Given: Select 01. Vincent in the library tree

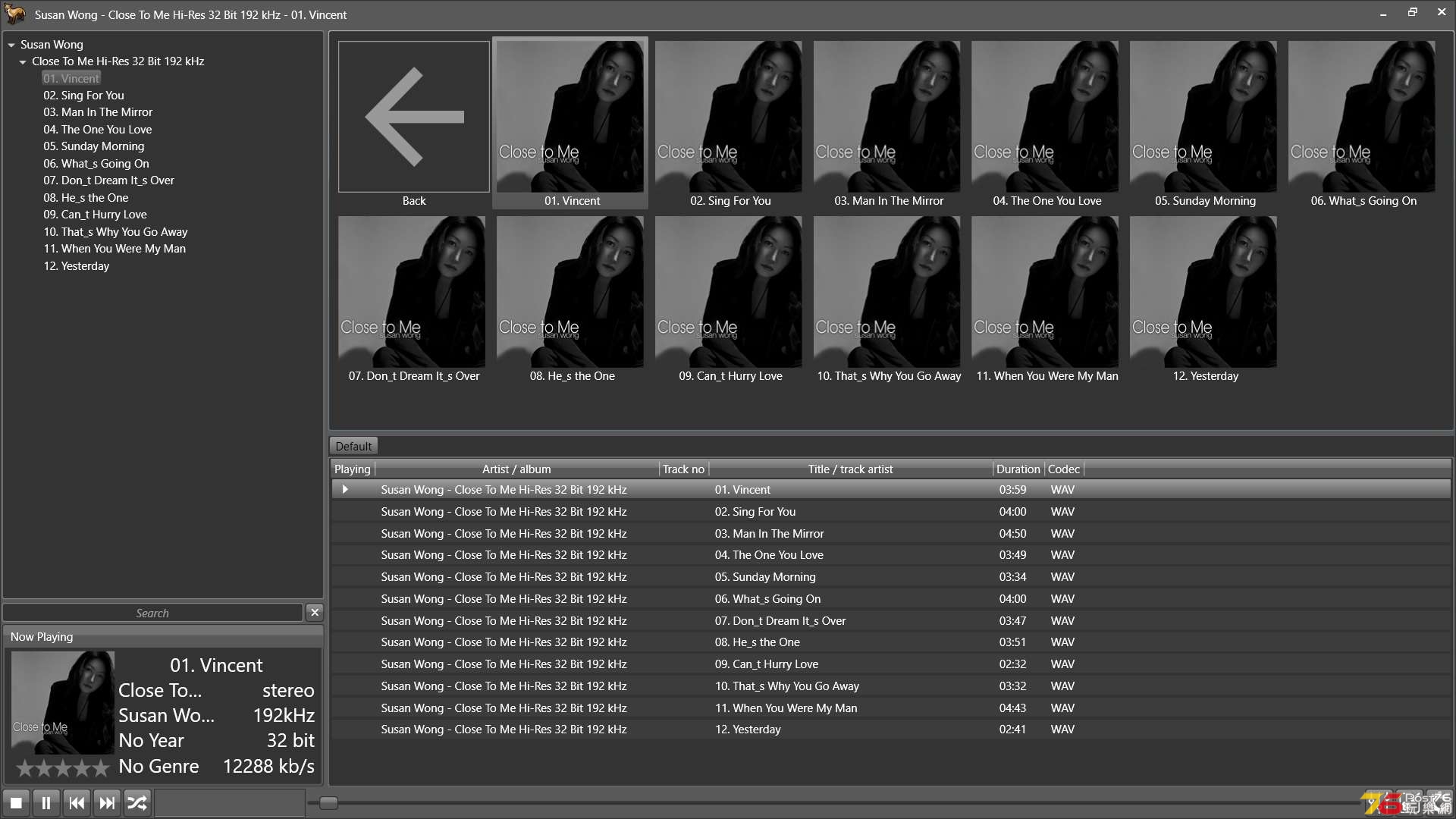Looking at the screenshot, I should pos(71,78).
